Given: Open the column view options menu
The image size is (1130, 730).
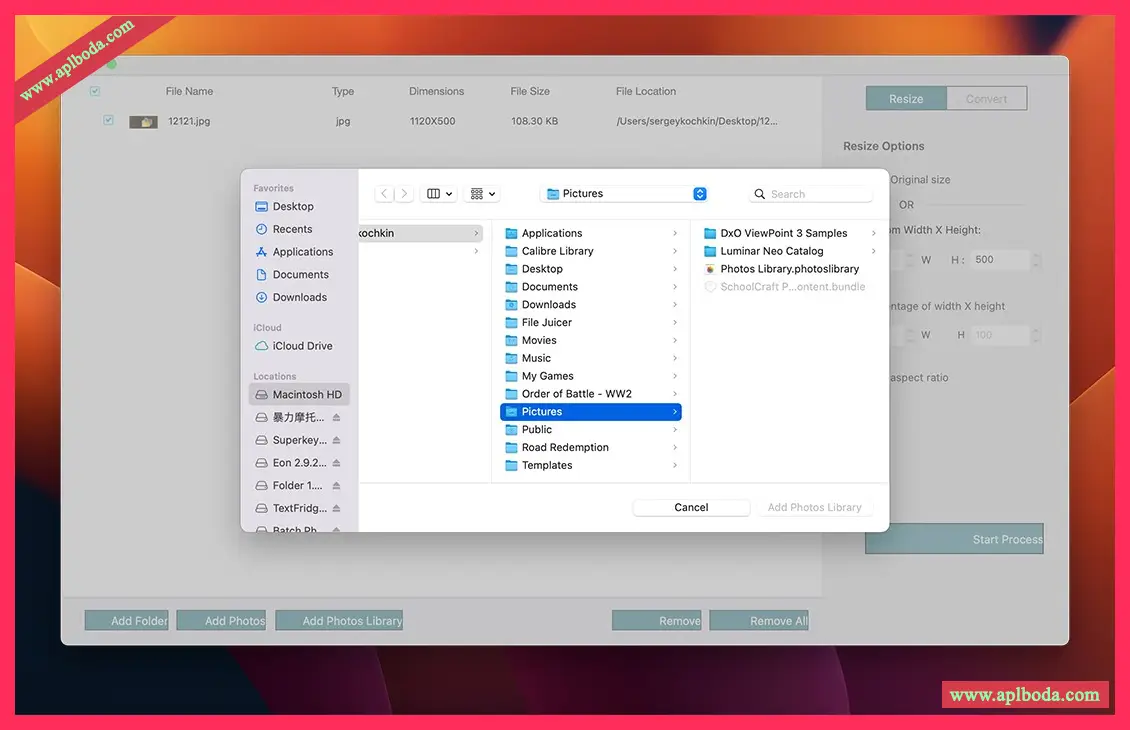Looking at the screenshot, I should pos(439,194).
